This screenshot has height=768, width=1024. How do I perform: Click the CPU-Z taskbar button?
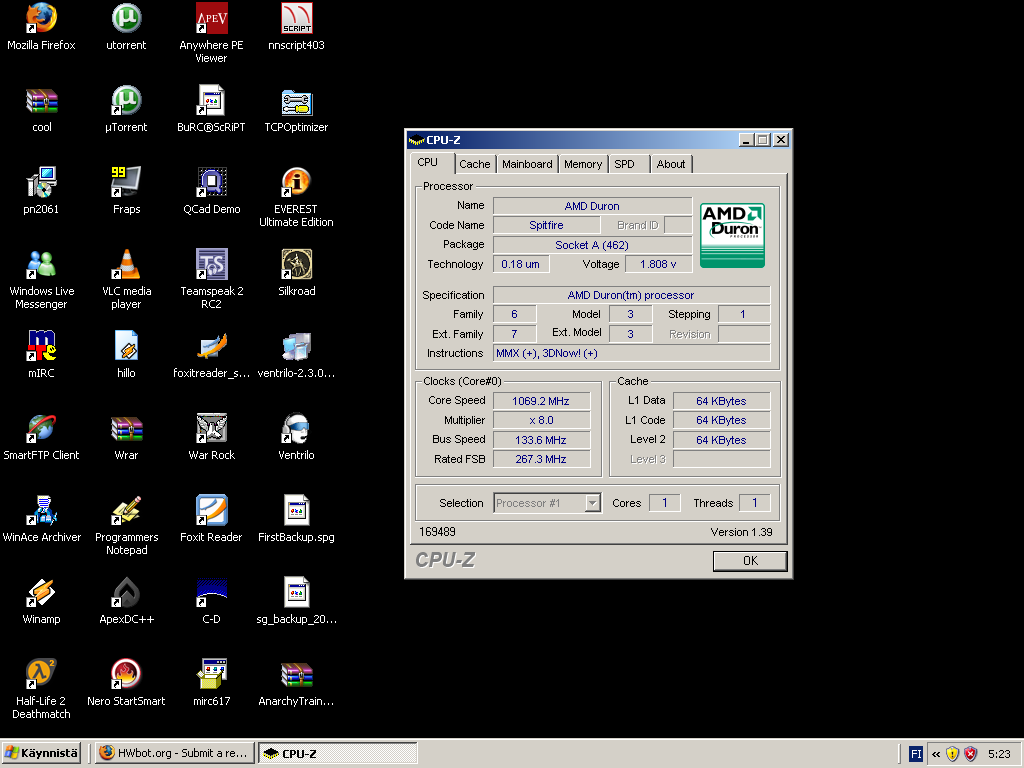[337, 753]
